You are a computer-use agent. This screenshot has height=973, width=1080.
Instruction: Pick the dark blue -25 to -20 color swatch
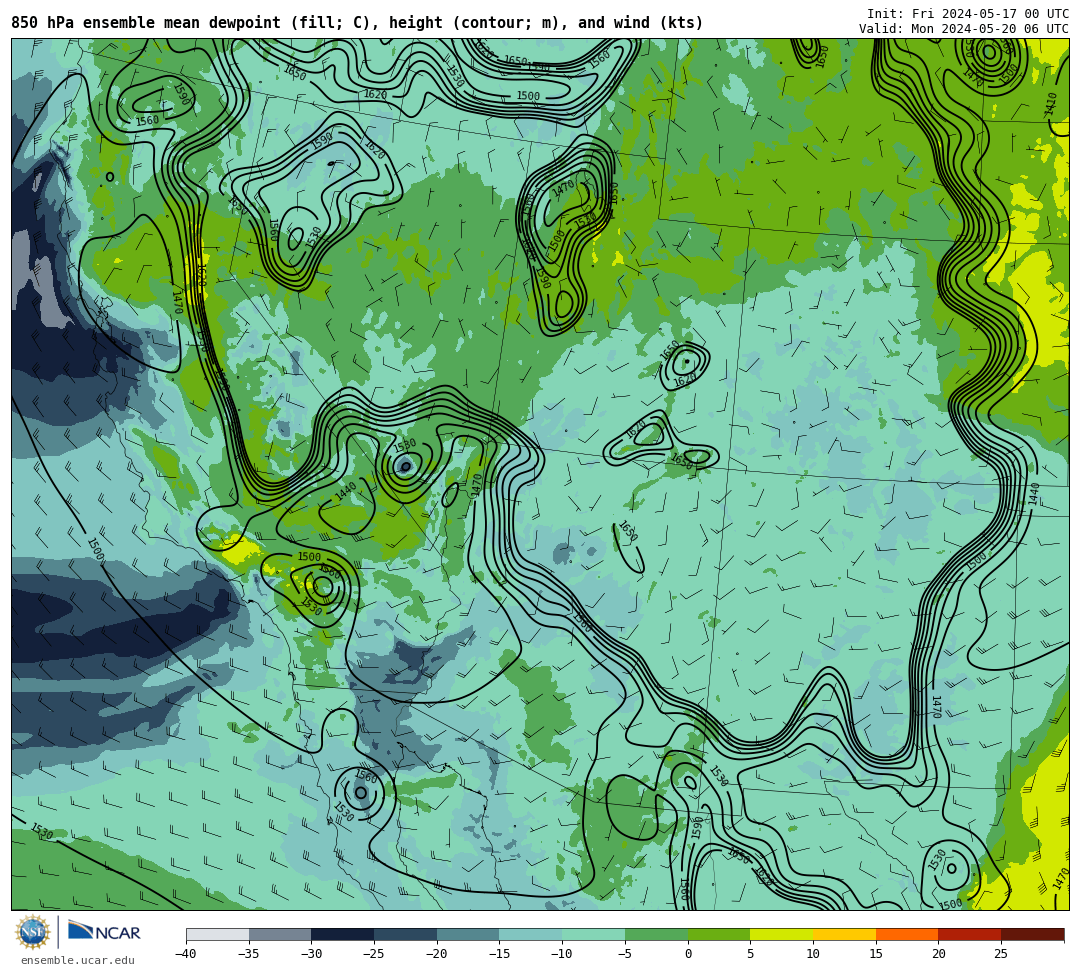pyautogui.click(x=405, y=934)
